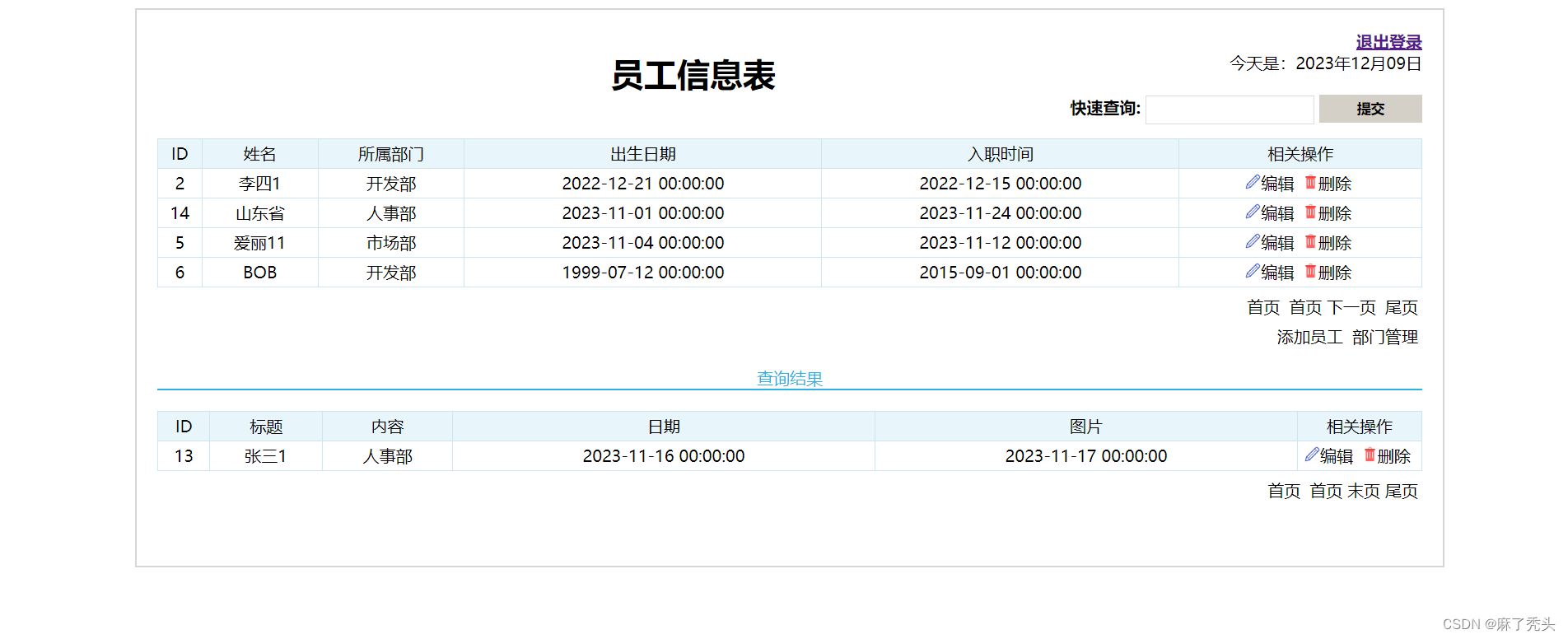Focus the 快速查询 search input field
Viewport: 1568px width, 639px height.
1230,110
